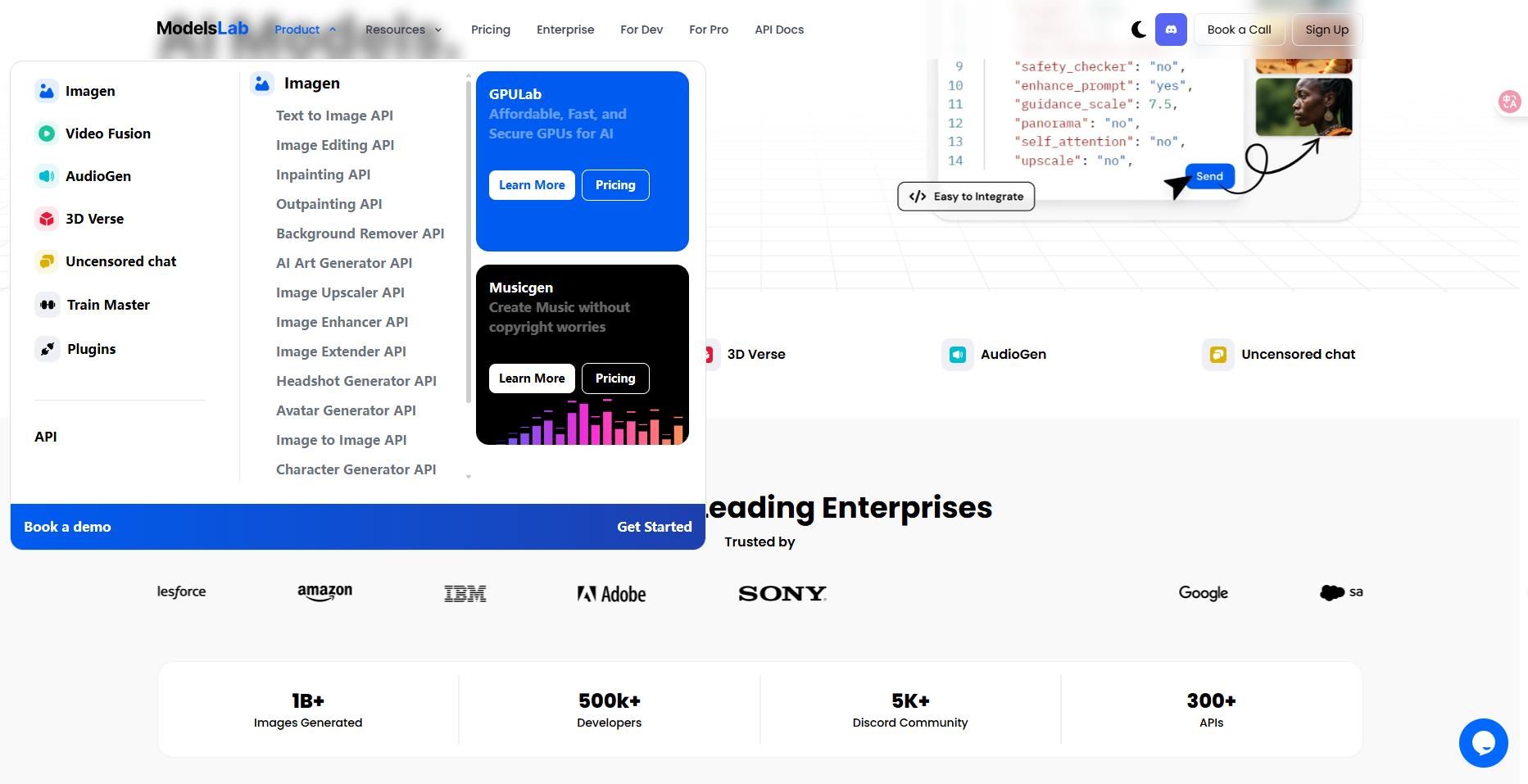Click the Send button in the code demo
The height and width of the screenshot is (784, 1528).
[x=1209, y=176]
